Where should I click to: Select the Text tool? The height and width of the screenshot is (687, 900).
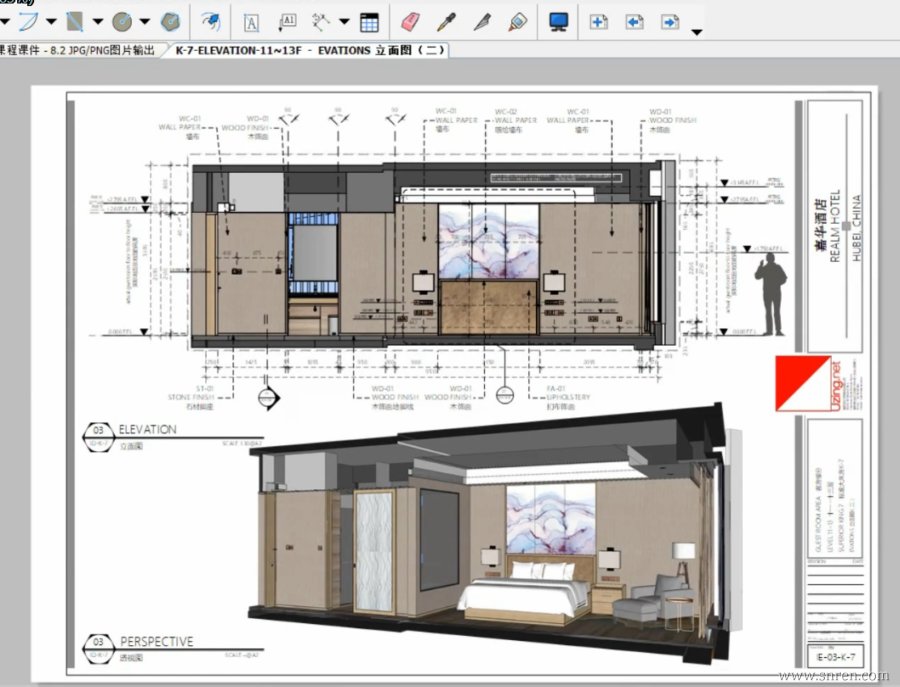(251, 22)
